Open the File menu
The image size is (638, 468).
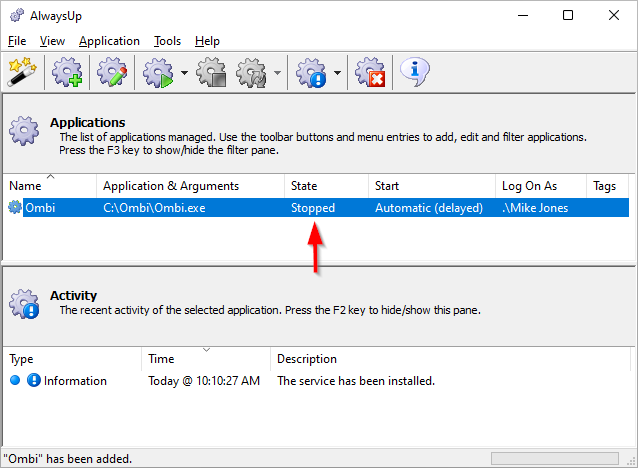[x=17, y=41]
